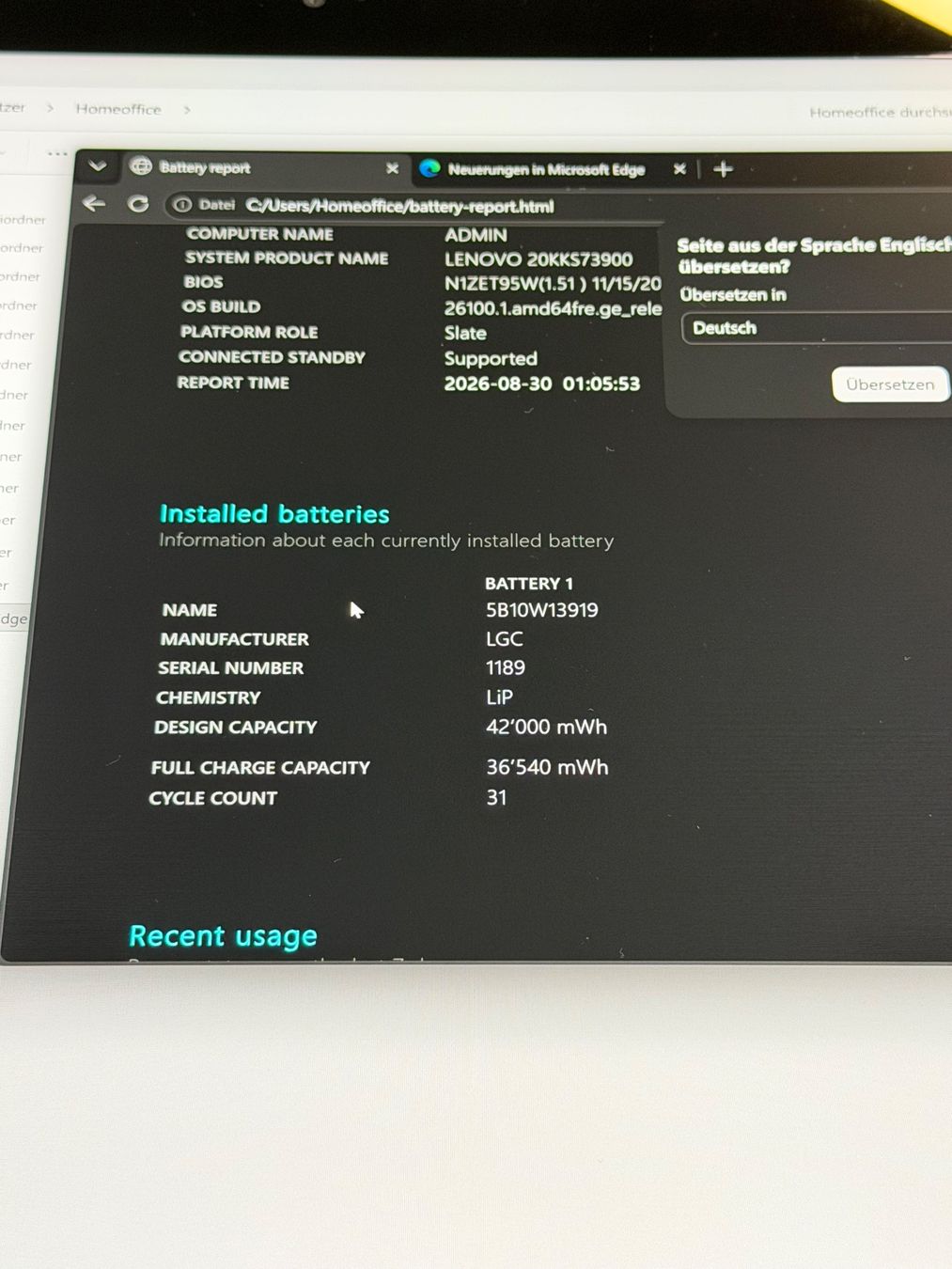Go back with the browser back arrow
Image resolution: width=952 pixels, height=1269 pixels.
pyautogui.click(x=94, y=203)
